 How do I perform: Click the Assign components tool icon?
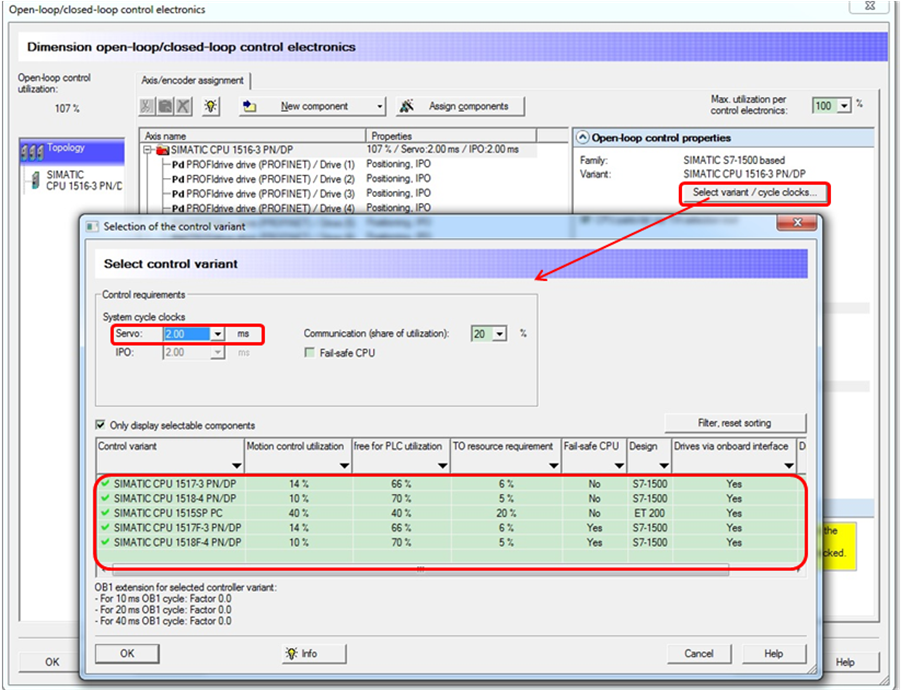(x=407, y=106)
